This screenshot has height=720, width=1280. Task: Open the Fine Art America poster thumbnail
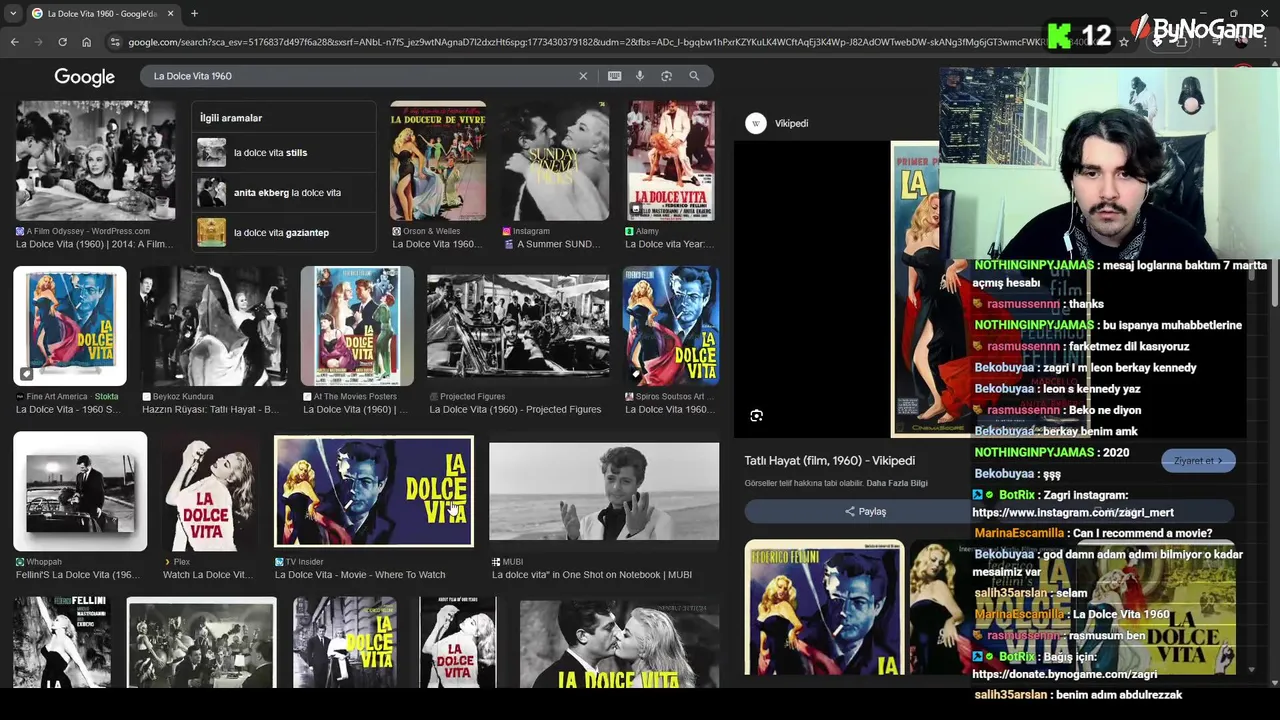click(70, 325)
